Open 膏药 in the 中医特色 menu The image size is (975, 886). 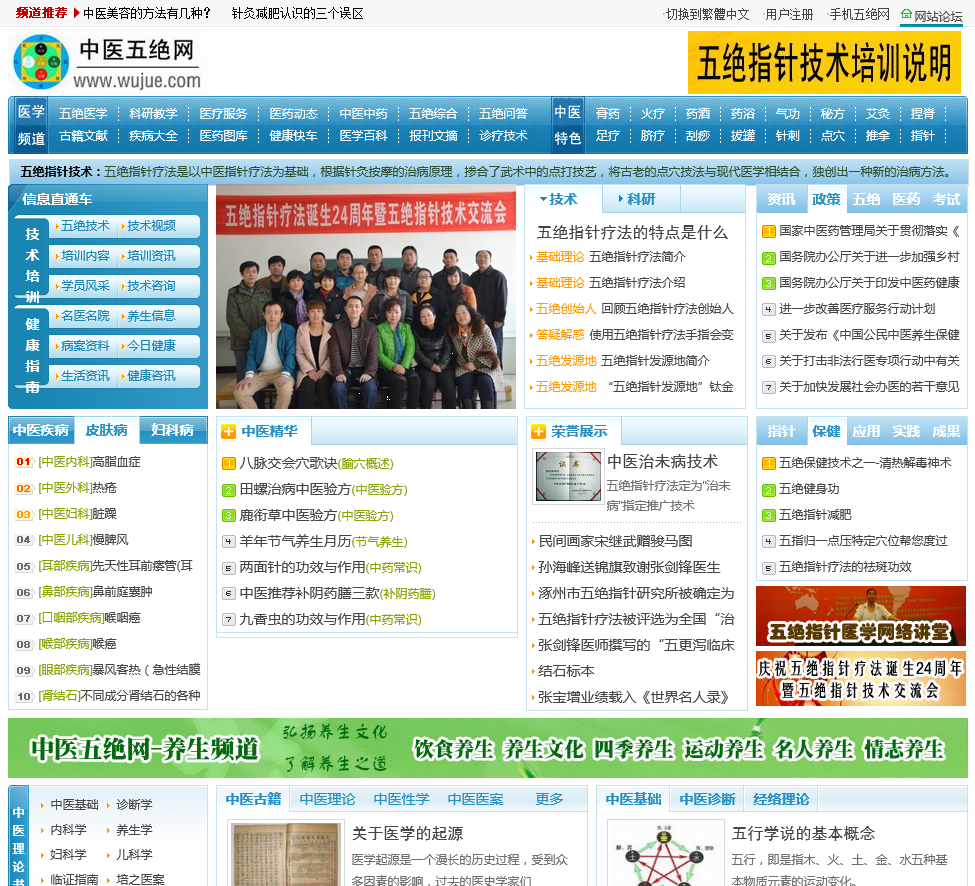(608, 114)
